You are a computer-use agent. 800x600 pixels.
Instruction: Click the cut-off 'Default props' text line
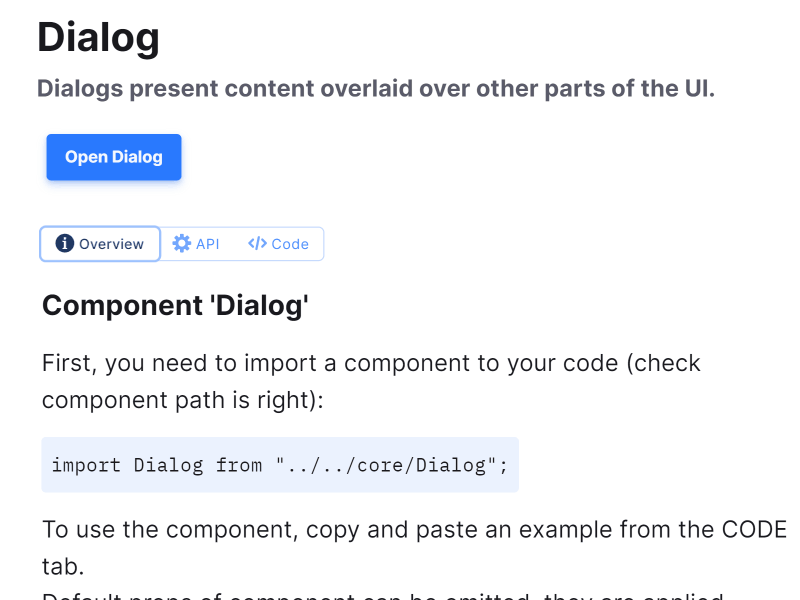click(382, 596)
